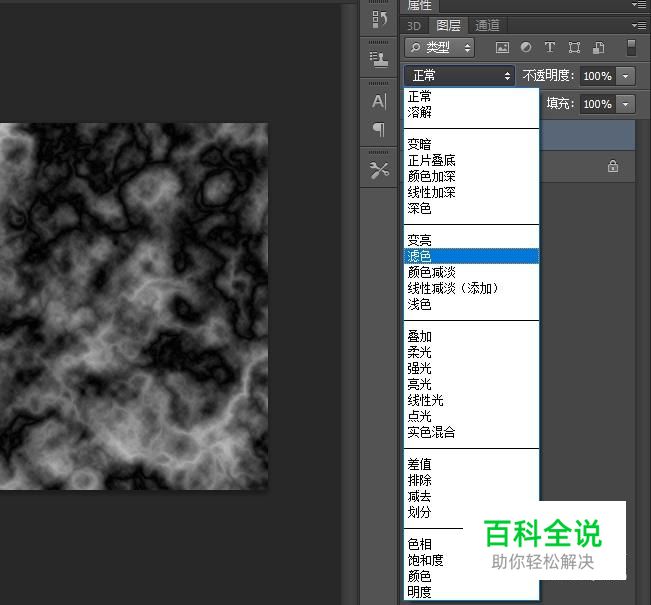Click the pixel layer filter icon
This screenshot has width=651, height=605.
(x=502, y=47)
